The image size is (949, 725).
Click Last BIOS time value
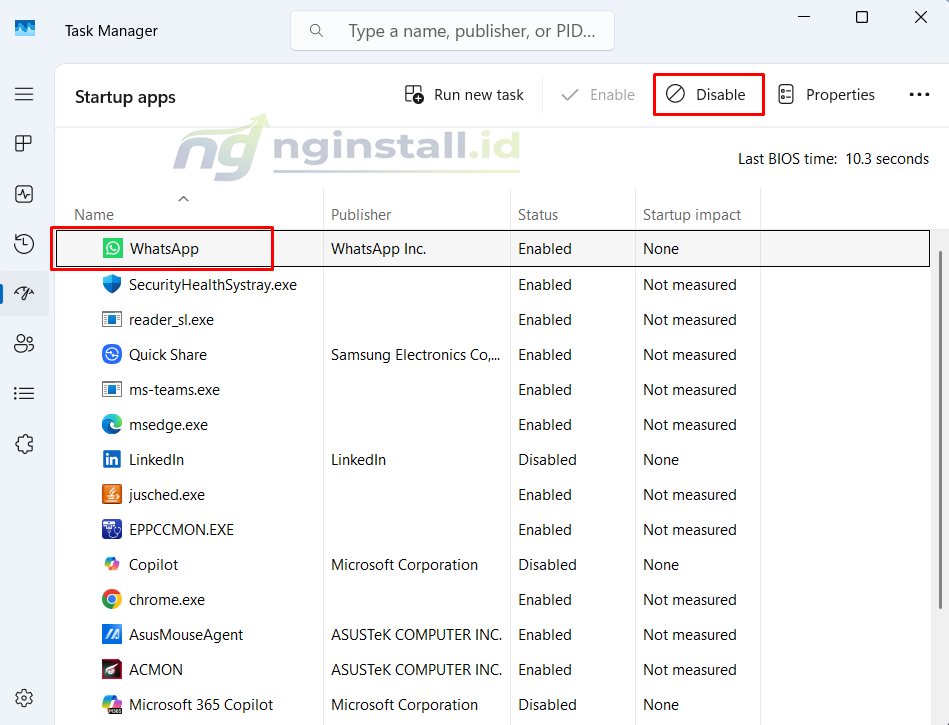pyautogui.click(x=887, y=159)
